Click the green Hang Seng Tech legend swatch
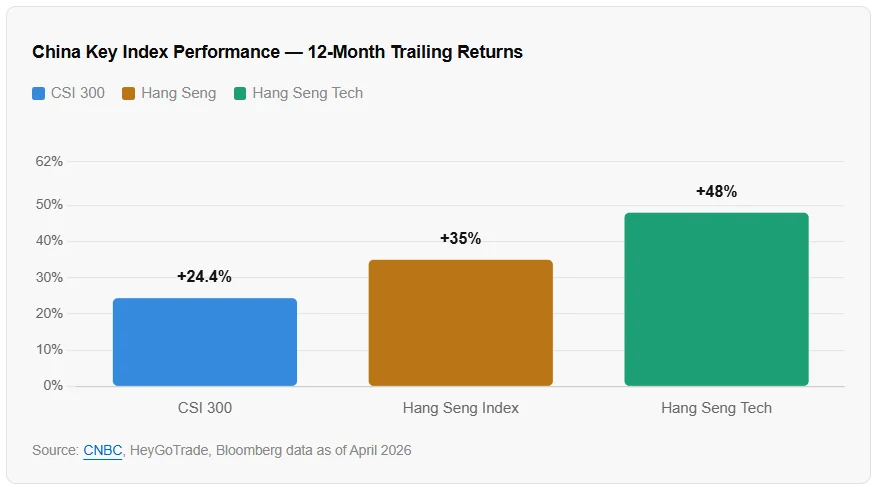 tap(240, 93)
